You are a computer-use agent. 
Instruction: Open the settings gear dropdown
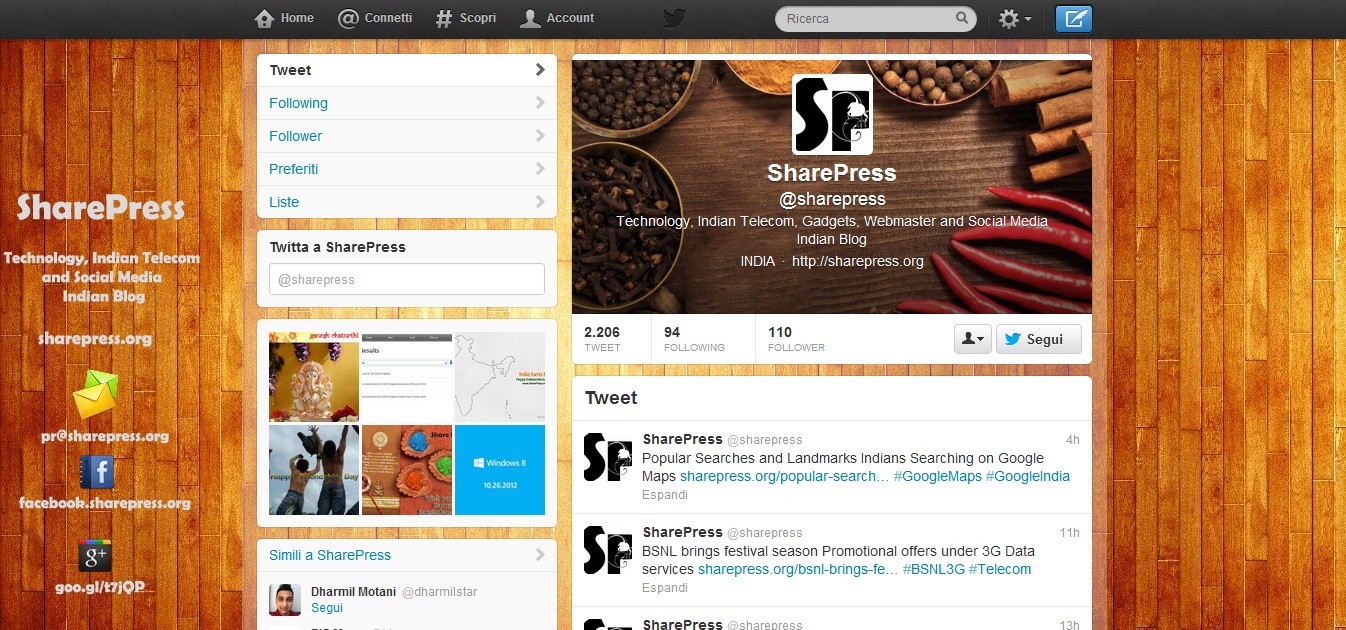1015,18
